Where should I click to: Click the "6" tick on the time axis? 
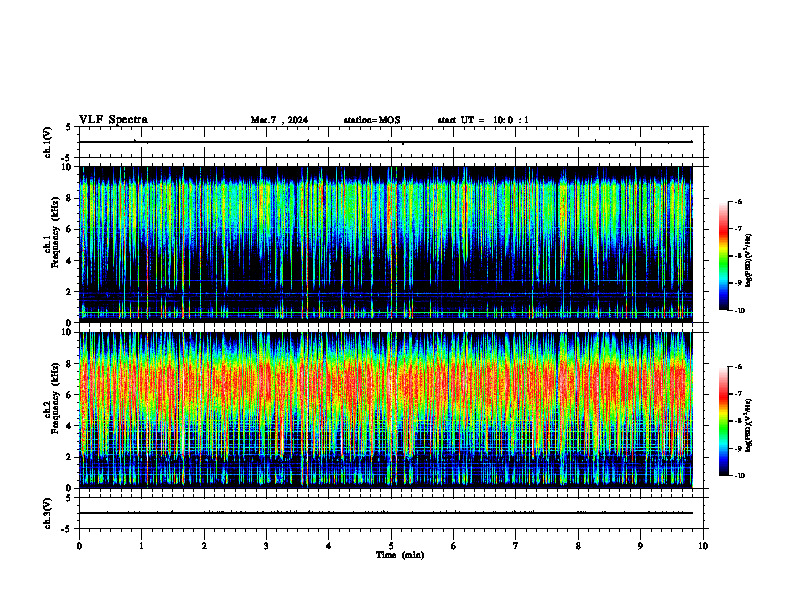click(x=454, y=546)
